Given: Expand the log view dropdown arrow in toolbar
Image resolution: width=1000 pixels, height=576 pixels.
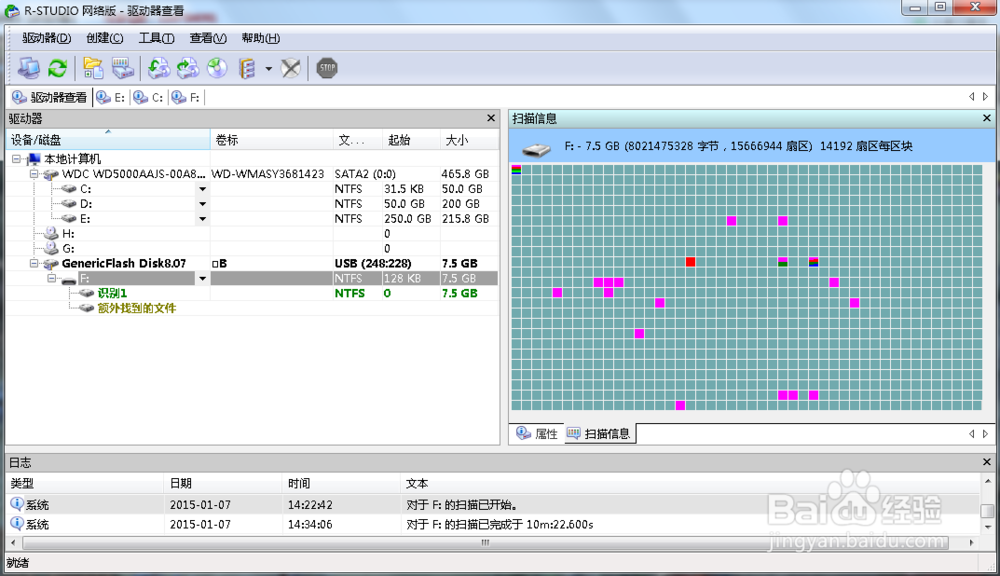Looking at the screenshot, I should pyautogui.click(x=266, y=67).
